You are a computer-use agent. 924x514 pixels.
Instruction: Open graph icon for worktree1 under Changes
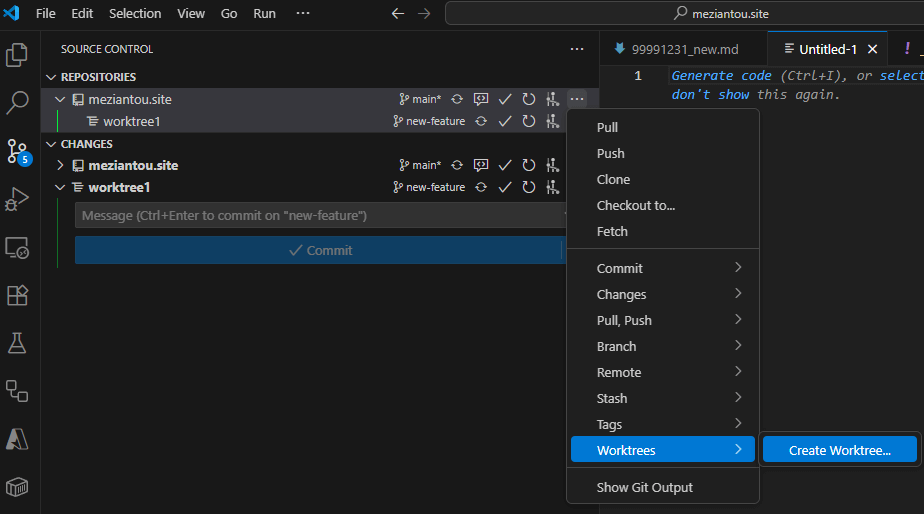(x=552, y=187)
